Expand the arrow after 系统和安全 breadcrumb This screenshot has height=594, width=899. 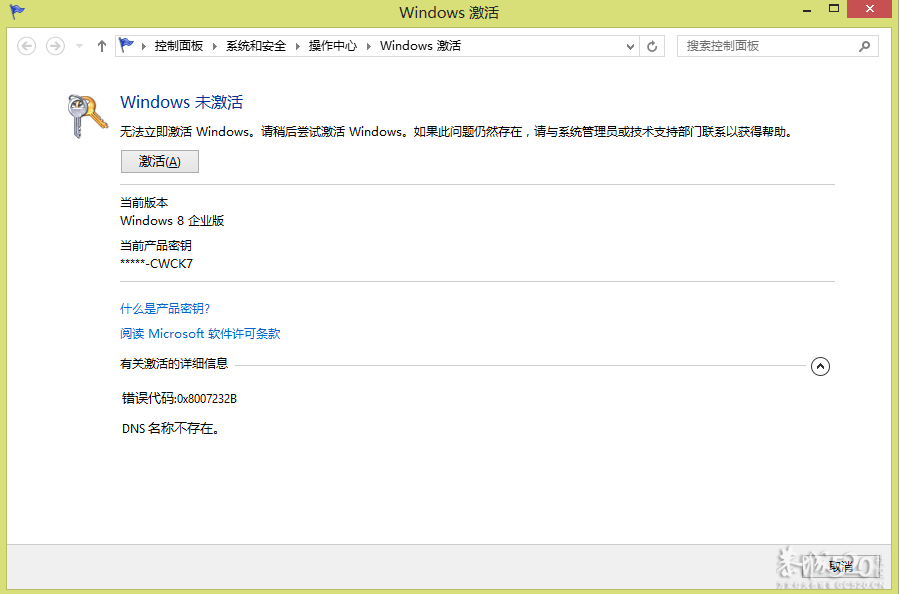coord(298,46)
